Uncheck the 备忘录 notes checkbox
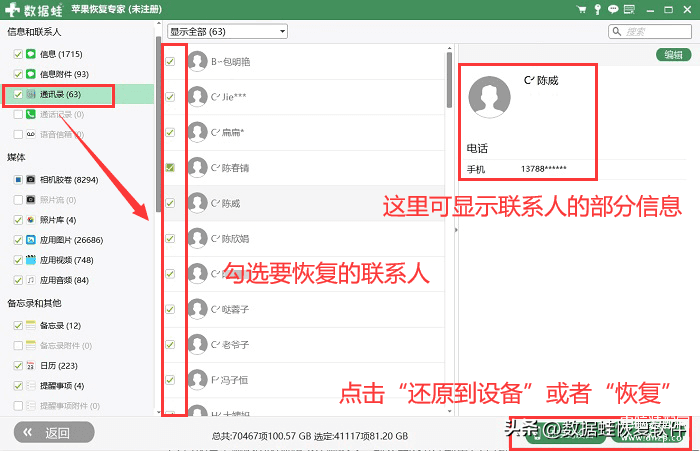The width and height of the screenshot is (700, 451). pos(18,326)
